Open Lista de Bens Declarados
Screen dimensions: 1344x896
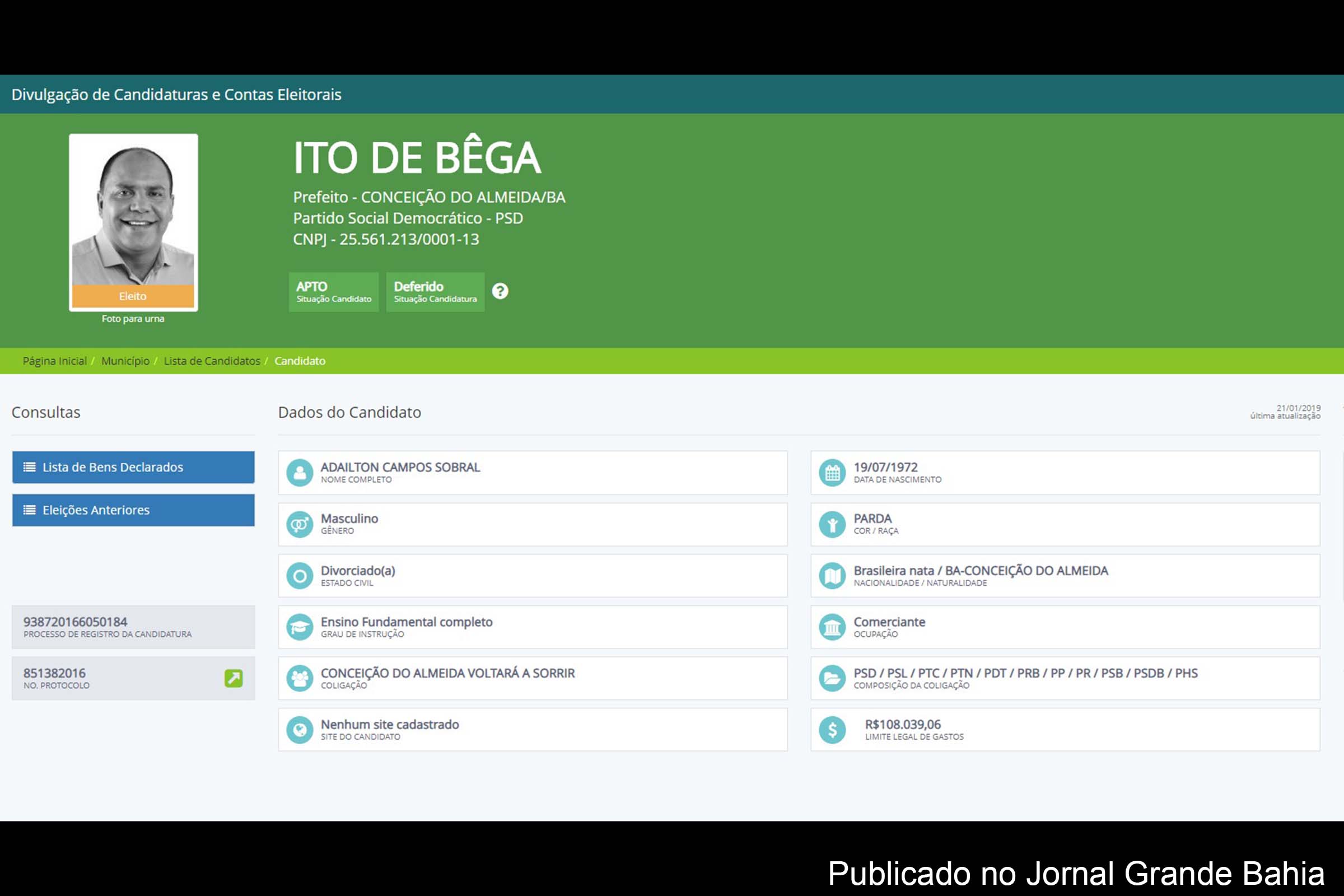tap(133, 468)
